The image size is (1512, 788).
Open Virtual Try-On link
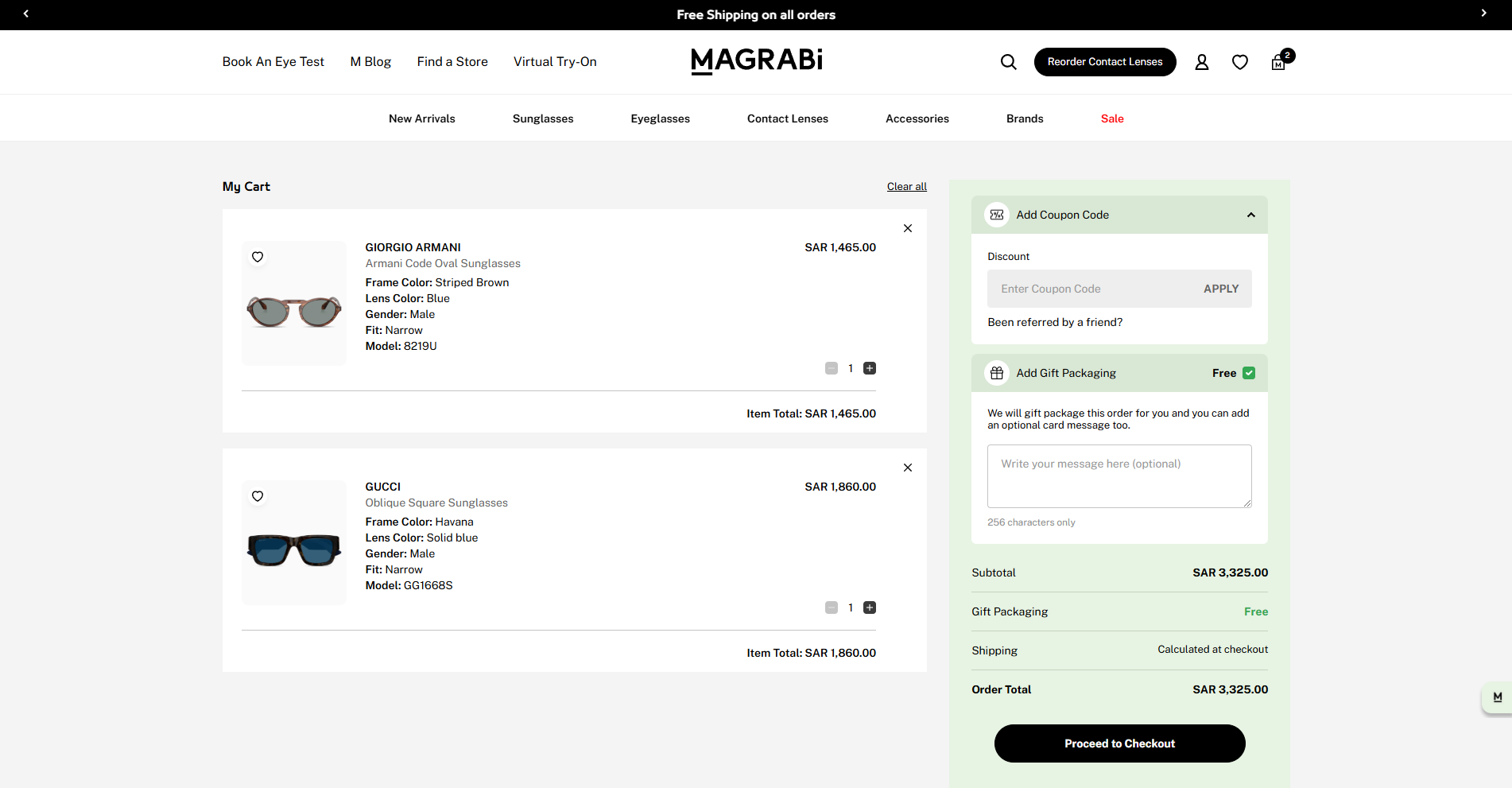point(555,61)
